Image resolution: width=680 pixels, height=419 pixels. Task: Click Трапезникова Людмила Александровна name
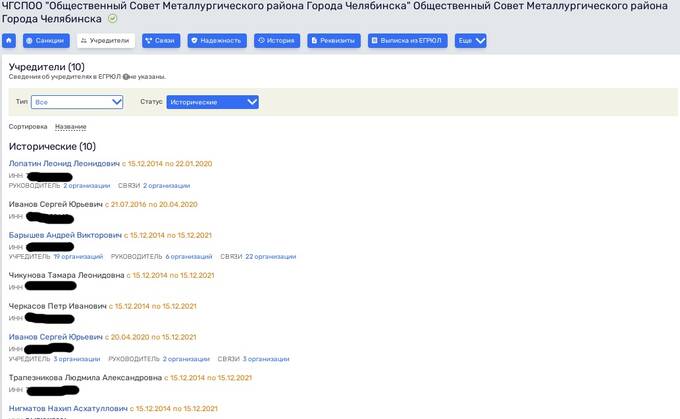click(85, 378)
